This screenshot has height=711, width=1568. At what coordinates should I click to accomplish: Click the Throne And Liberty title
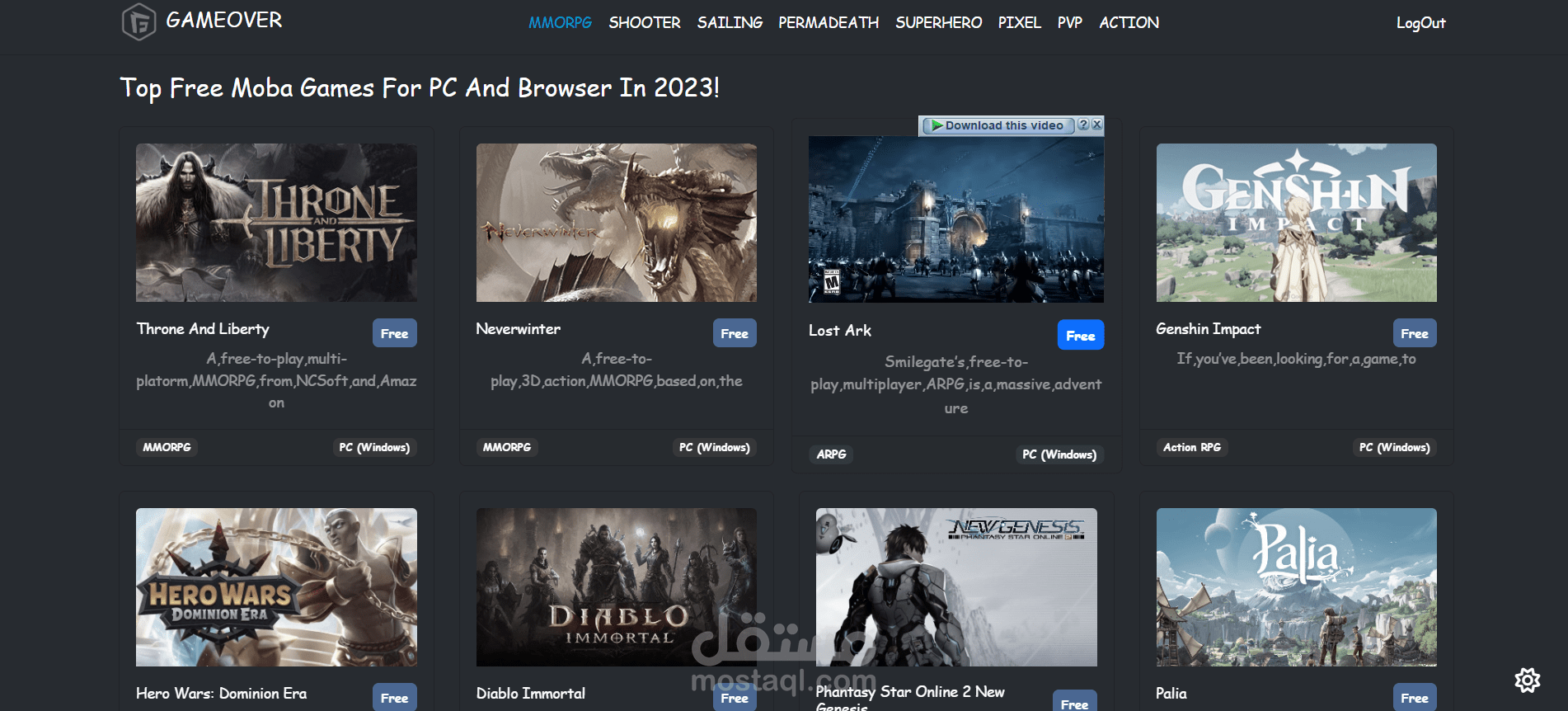(x=203, y=329)
